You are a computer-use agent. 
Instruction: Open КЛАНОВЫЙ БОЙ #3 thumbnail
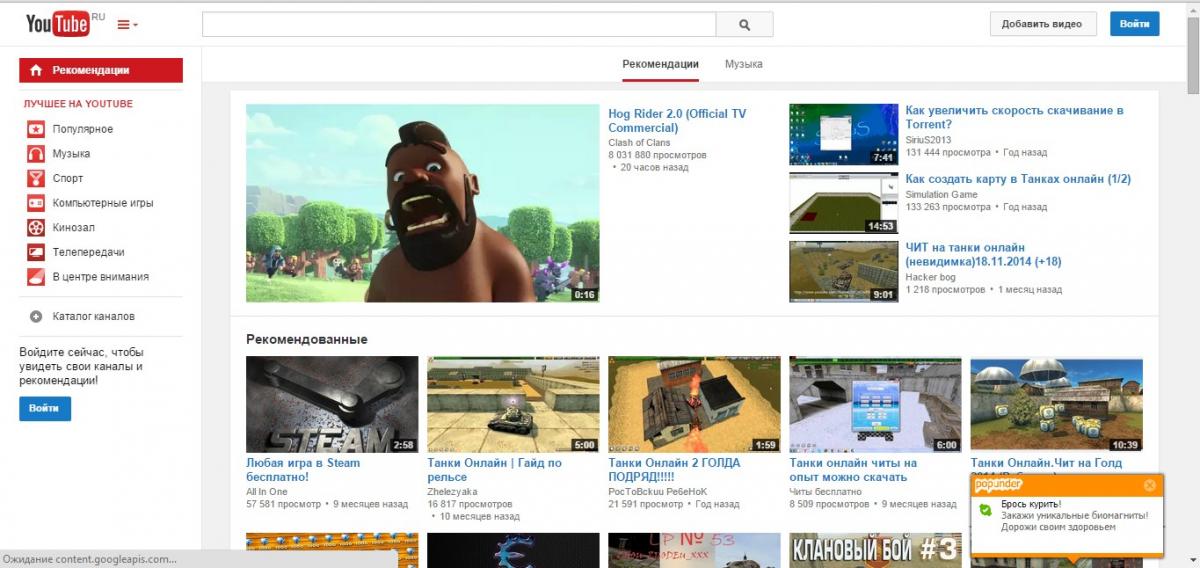click(875, 550)
